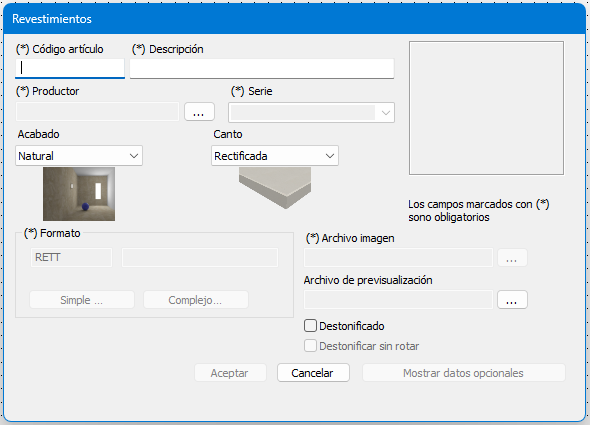This screenshot has height=425, width=590.
Task: Click the browse button for Archivo de previsualización
Action: pyautogui.click(x=512, y=300)
